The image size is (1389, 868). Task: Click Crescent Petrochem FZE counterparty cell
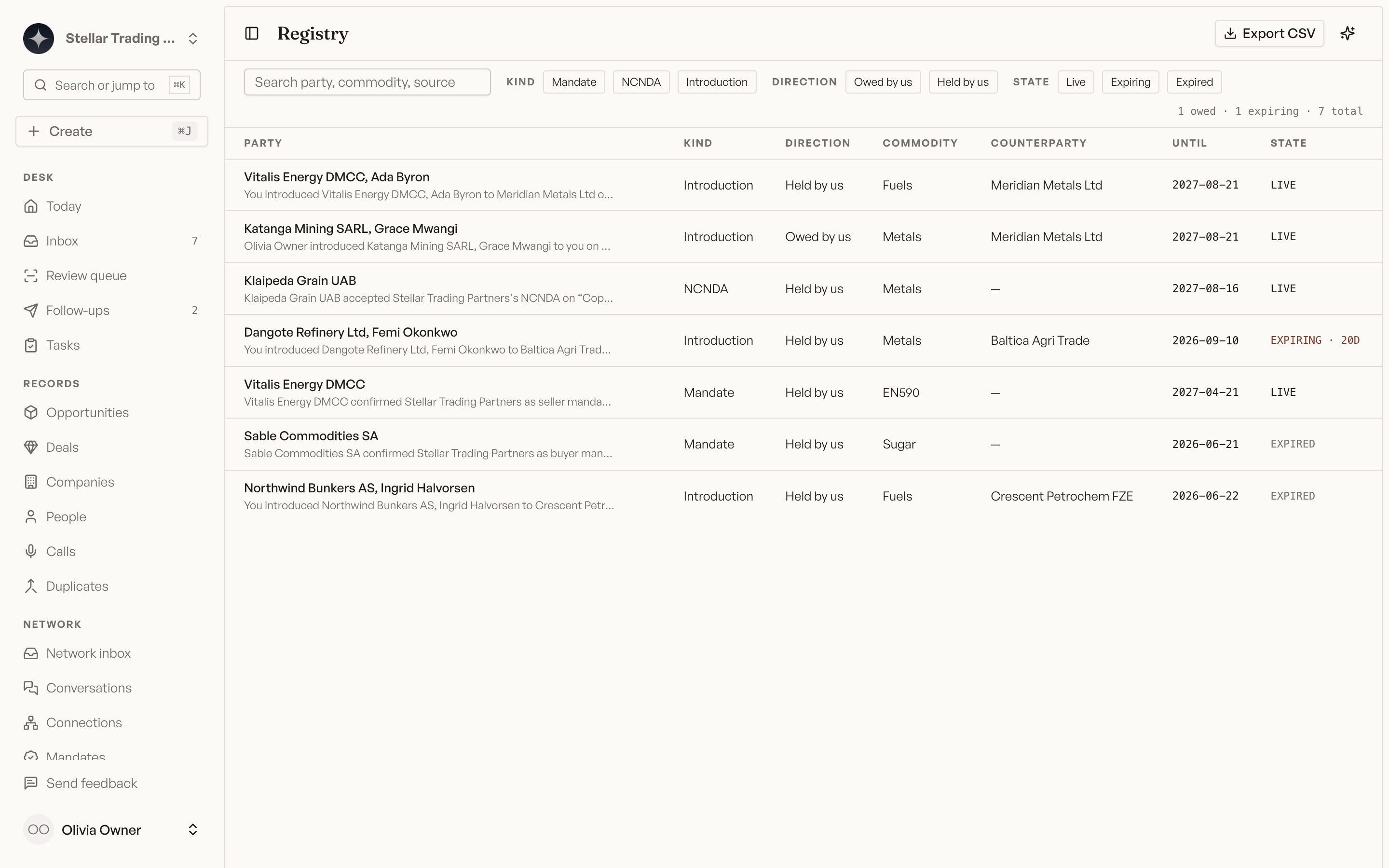pyautogui.click(x=1061, y=496)
